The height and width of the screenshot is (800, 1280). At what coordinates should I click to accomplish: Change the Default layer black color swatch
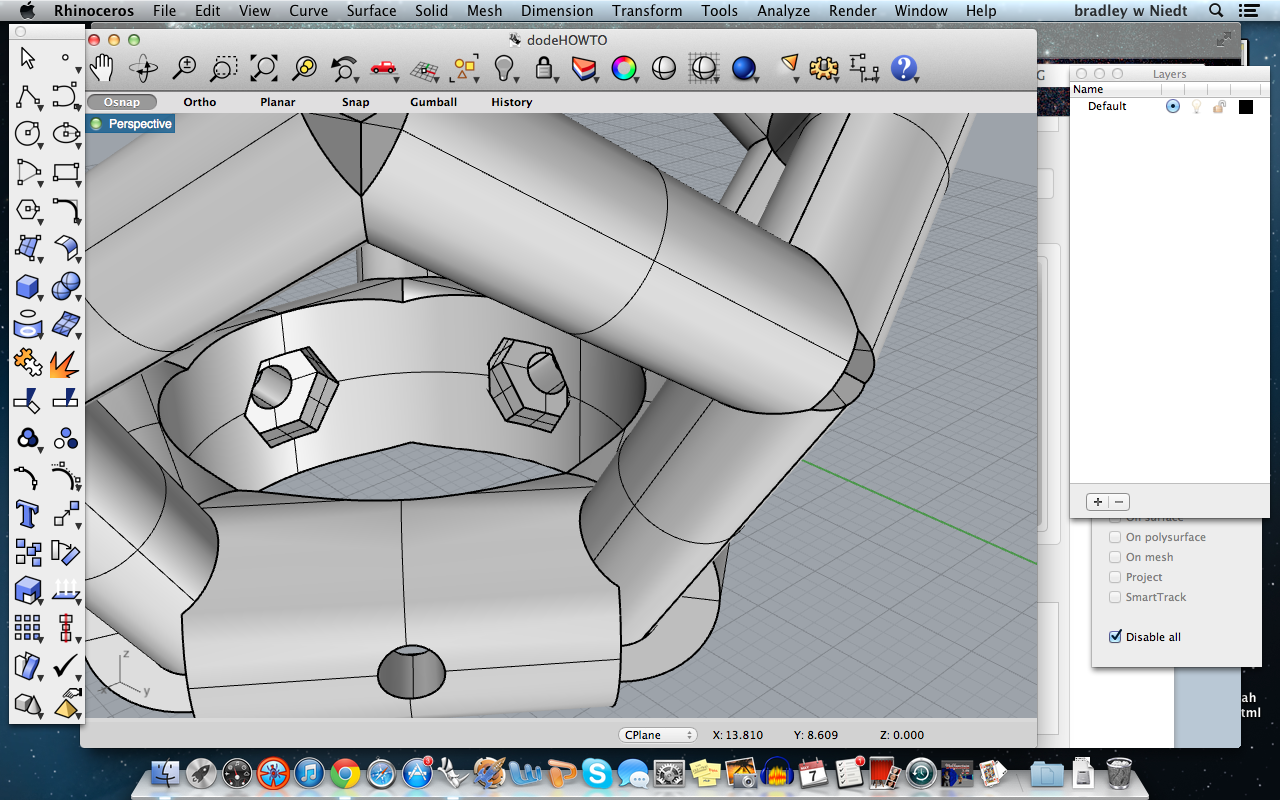[1245, 106]
